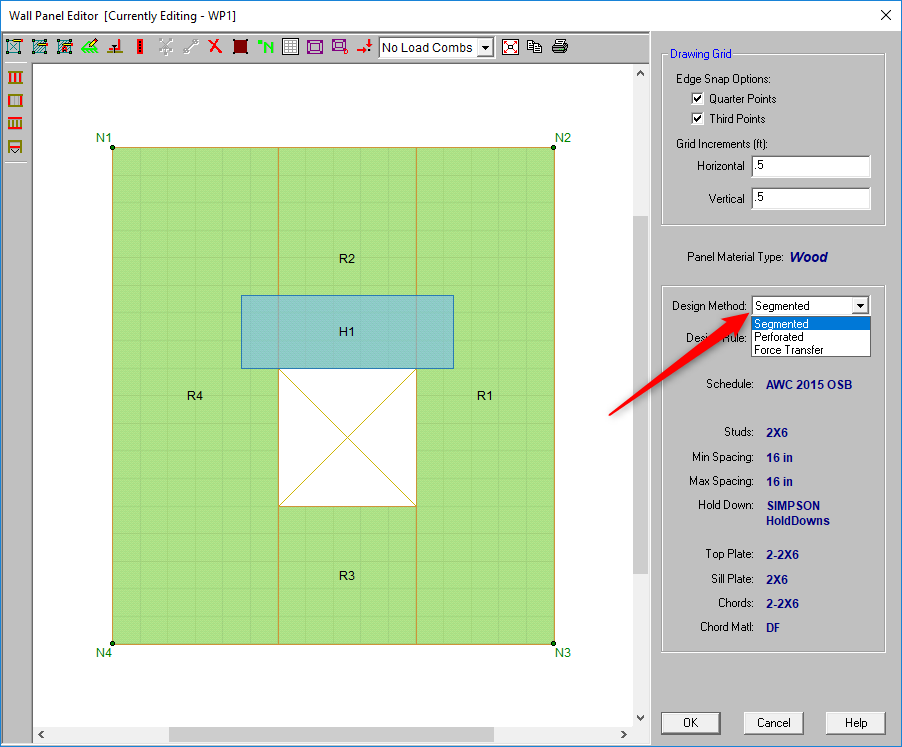
Task: Click the red zoom extents icon
Action: [510, 47]
